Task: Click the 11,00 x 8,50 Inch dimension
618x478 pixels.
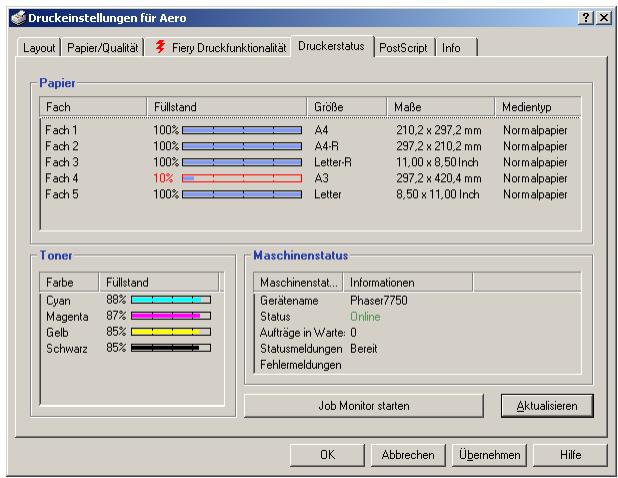Action: (437, 162)
